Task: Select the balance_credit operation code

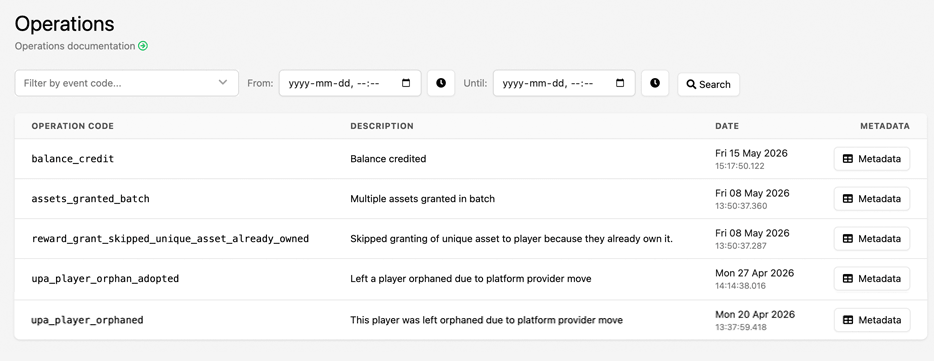Action: (73, 159)
